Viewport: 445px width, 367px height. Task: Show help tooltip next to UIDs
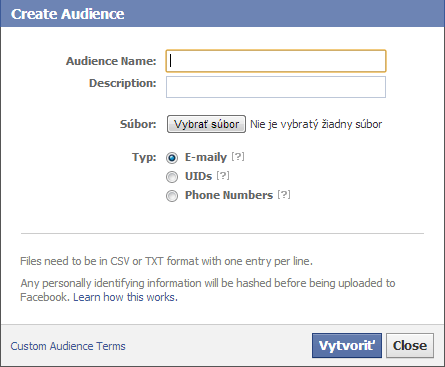point(223,175)
